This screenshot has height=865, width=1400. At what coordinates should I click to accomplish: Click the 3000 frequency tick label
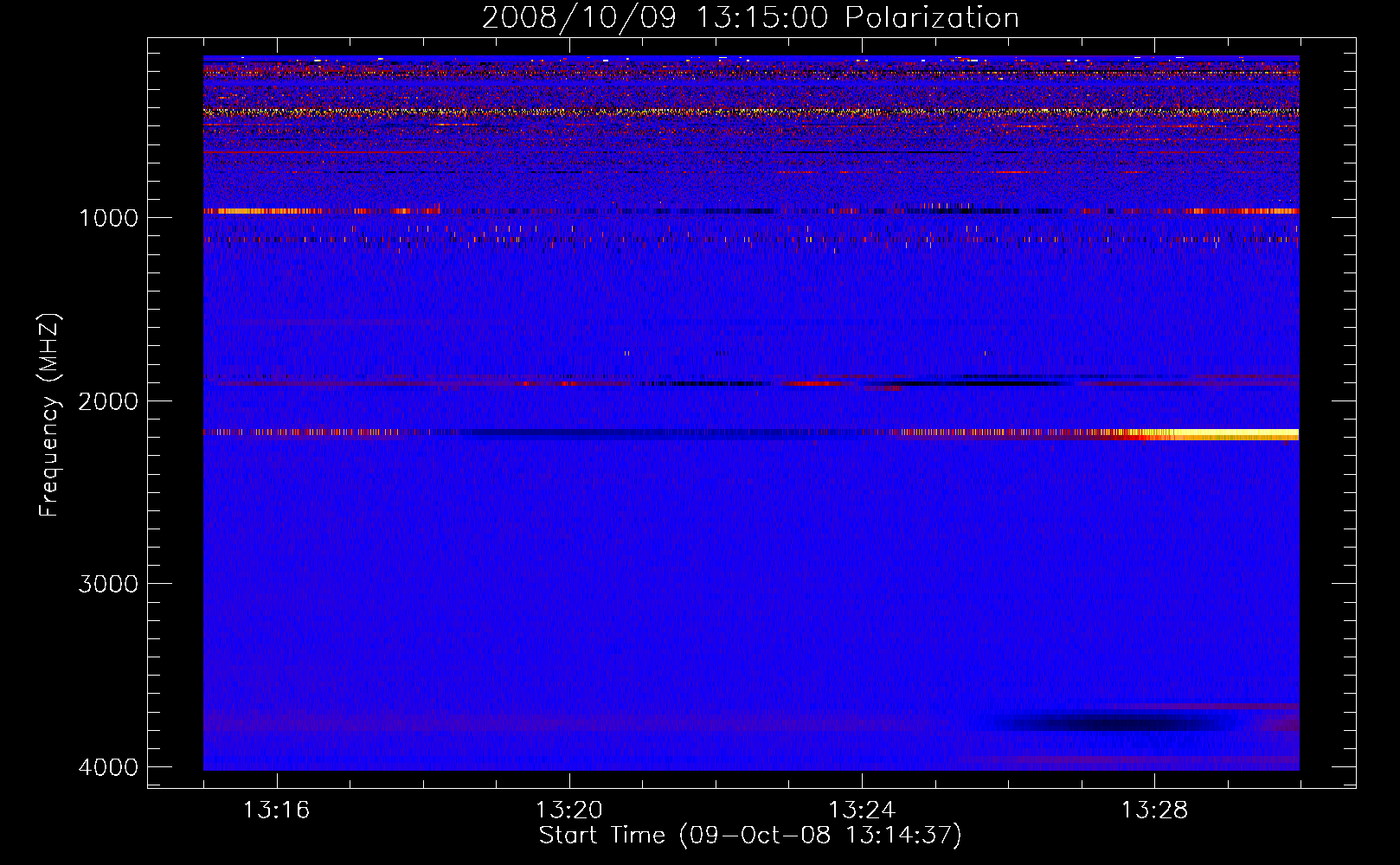[x=108, y=584]
